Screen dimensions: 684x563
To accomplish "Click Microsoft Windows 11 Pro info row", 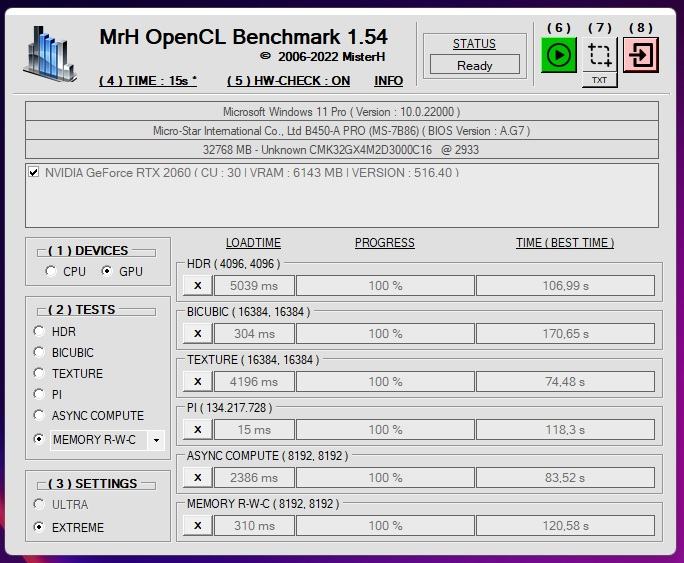I will tap(342, 112).
